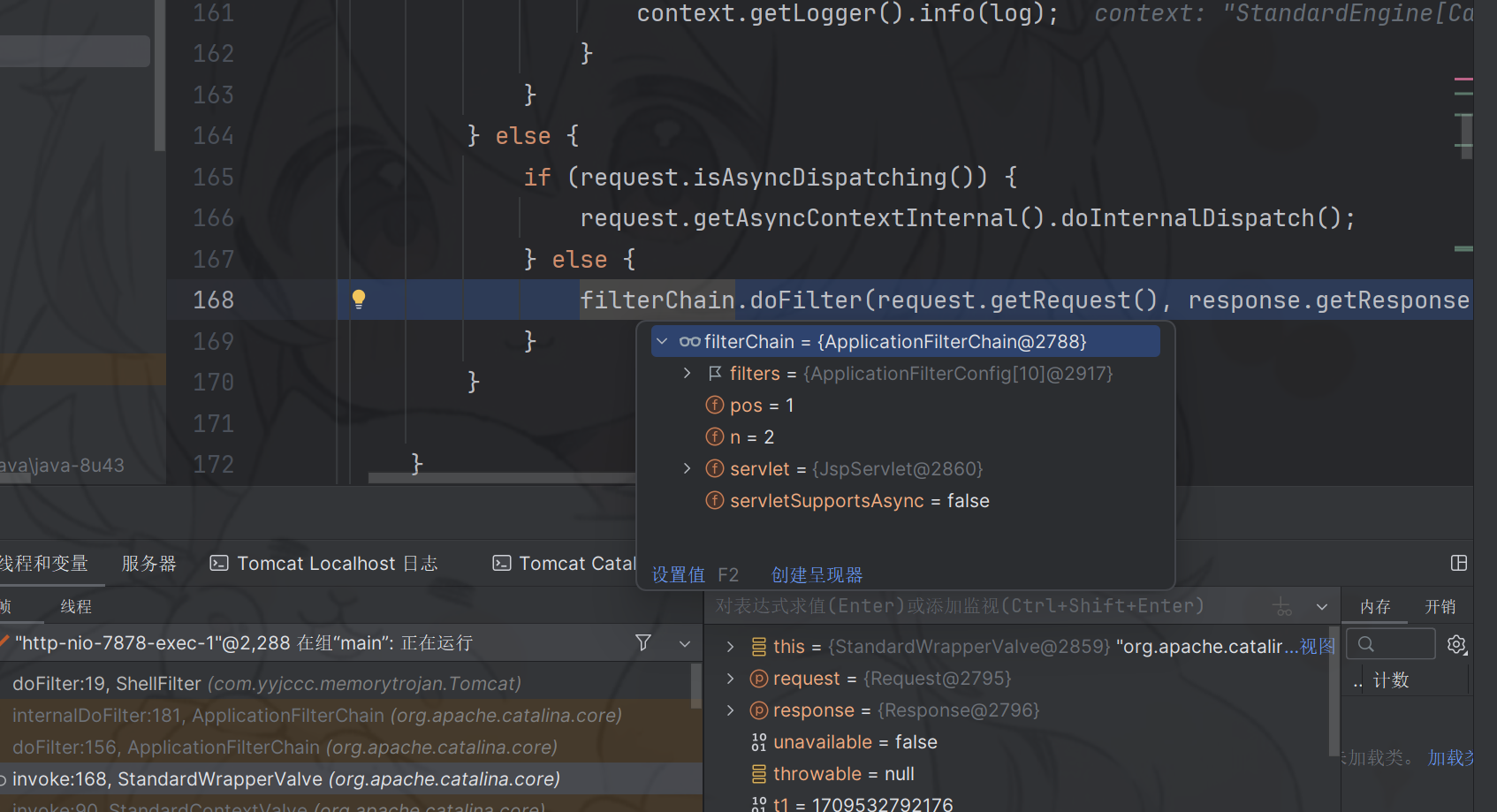Select doFilter:19 ShellFilter stack frame
This screenshot has width=1497, height=812.
coord(265,684)
